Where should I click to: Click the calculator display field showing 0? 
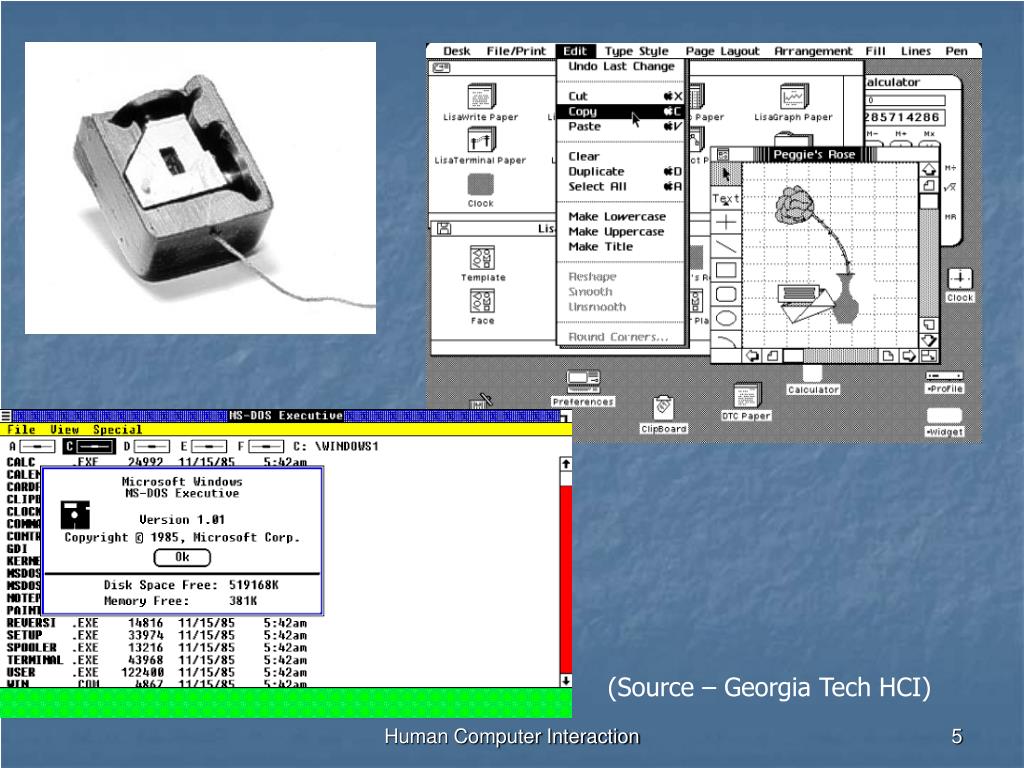[906, 101]
